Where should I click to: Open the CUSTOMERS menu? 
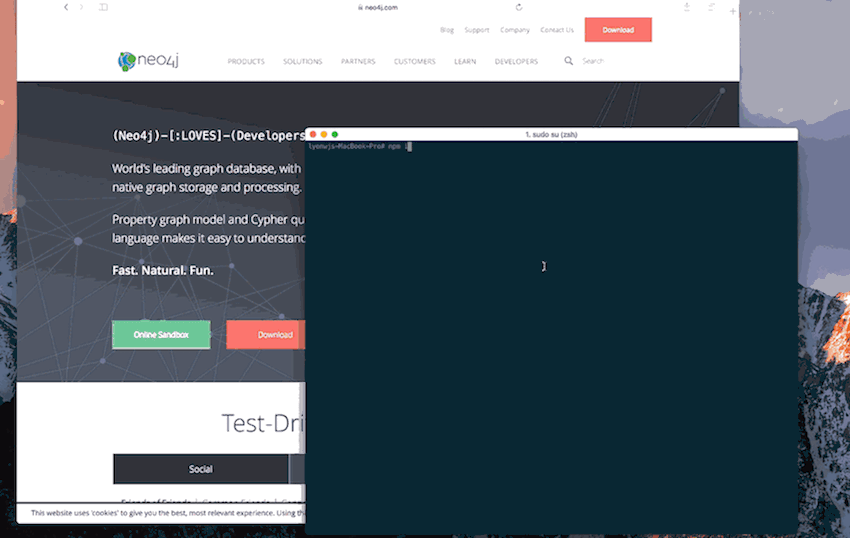415,61
